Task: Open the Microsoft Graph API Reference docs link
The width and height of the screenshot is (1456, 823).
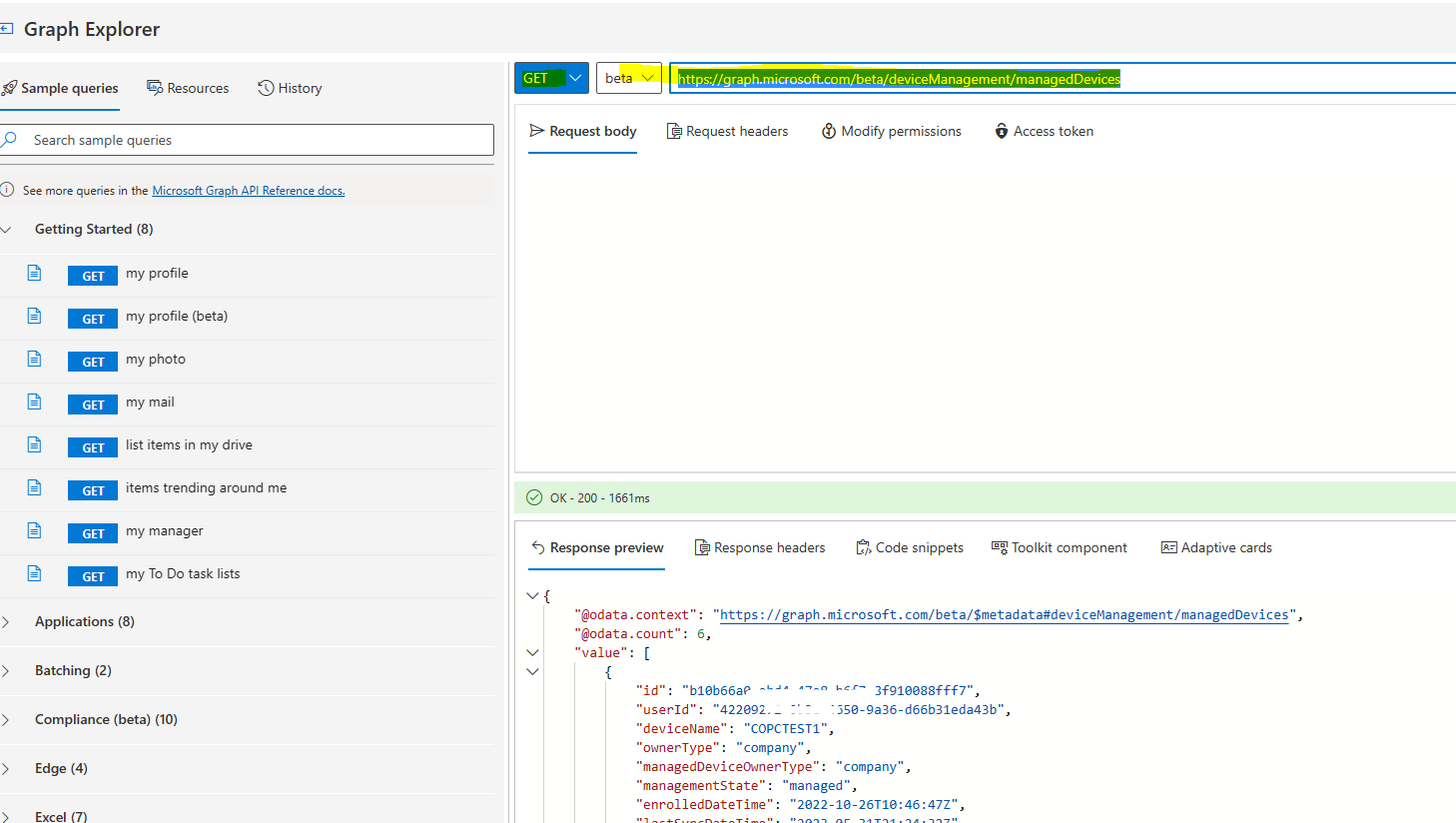Action: click(249, 190)
